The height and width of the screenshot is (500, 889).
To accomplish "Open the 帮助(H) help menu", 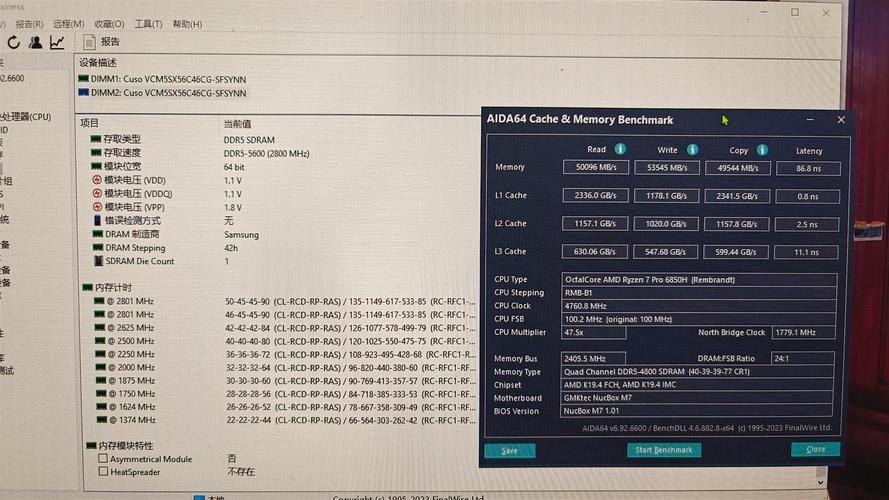I will (x=187, y=24).
